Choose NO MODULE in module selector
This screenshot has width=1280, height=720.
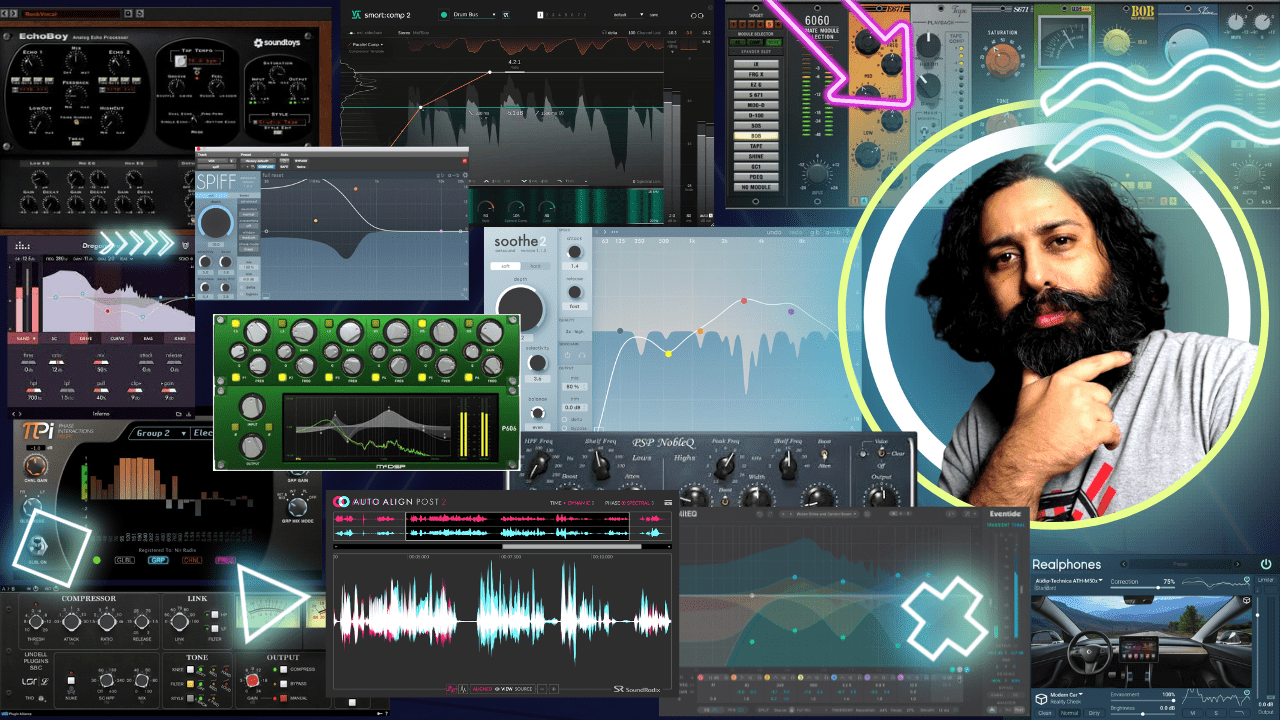point(756,187)
